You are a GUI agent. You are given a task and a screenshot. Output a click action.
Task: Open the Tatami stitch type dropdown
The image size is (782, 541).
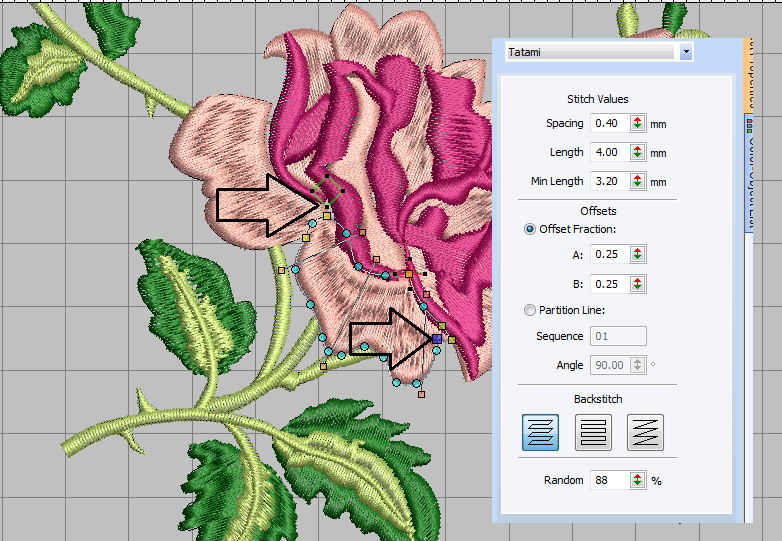686,52
